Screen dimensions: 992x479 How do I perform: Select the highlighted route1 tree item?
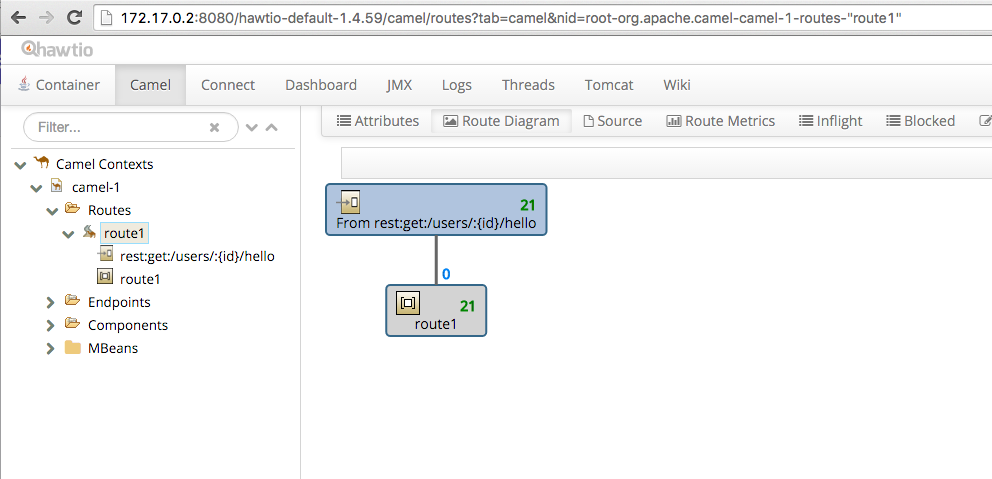tap(125, 233)
